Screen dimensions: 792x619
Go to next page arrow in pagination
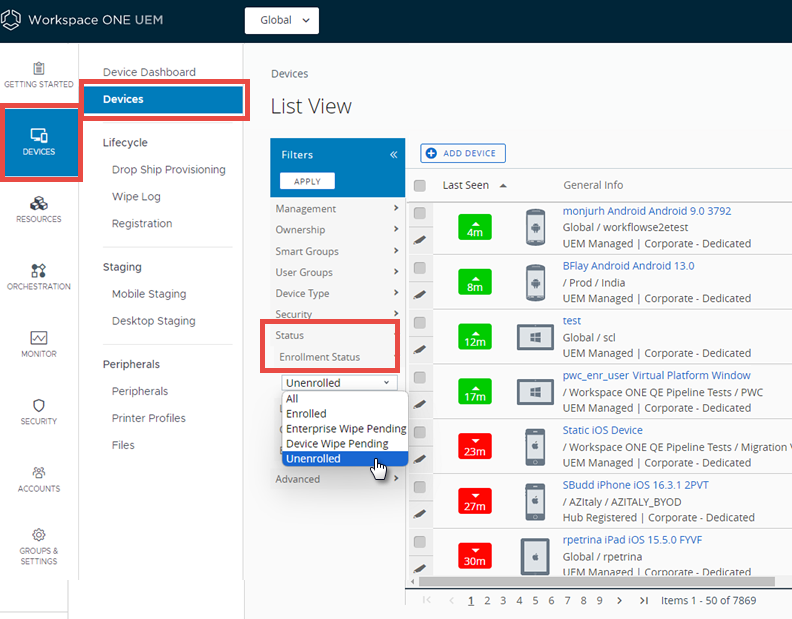(619, 600)
